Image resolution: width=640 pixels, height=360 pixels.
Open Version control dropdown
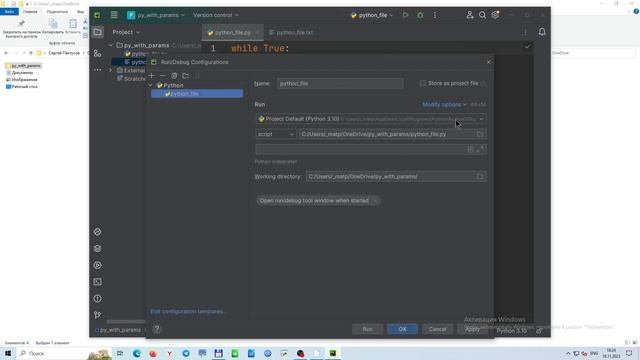point(216,15)
